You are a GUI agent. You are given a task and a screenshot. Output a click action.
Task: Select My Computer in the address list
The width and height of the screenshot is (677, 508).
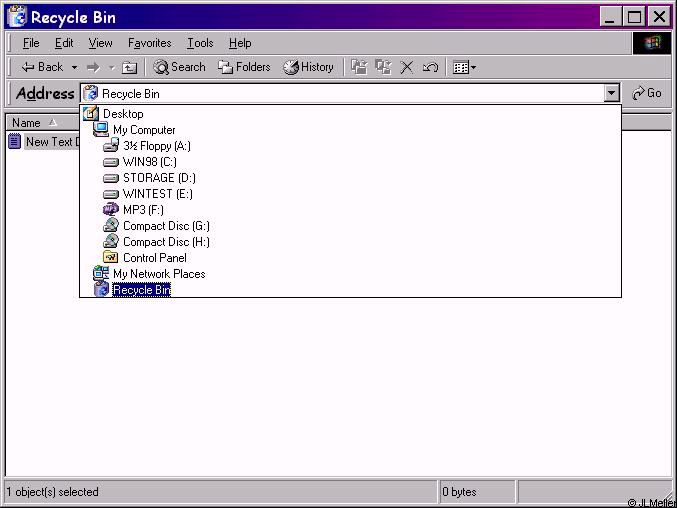click(144, 130)
